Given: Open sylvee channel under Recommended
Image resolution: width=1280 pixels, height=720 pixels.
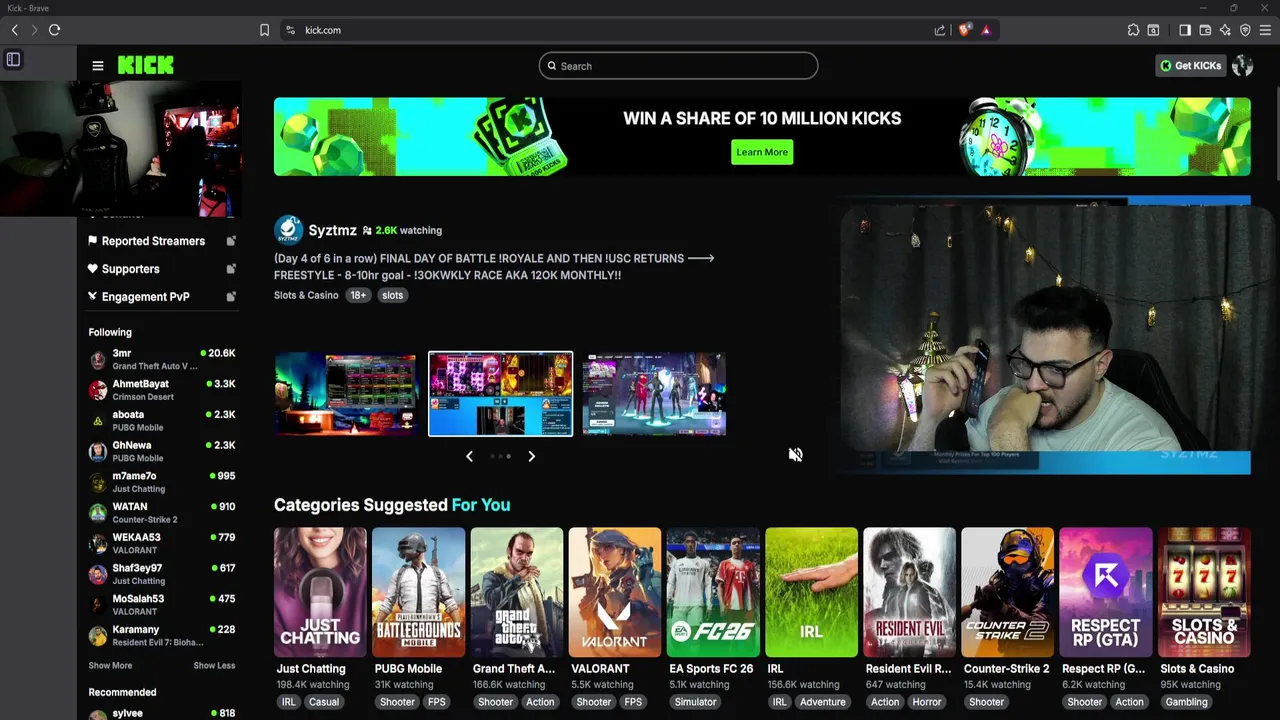Looking at the screenshot, I should tap(161, 714).
